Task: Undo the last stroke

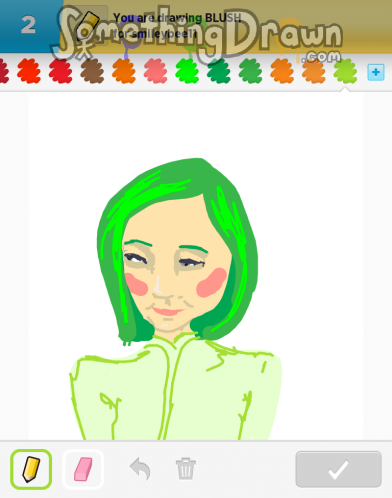Action: [x=140, y=469]
